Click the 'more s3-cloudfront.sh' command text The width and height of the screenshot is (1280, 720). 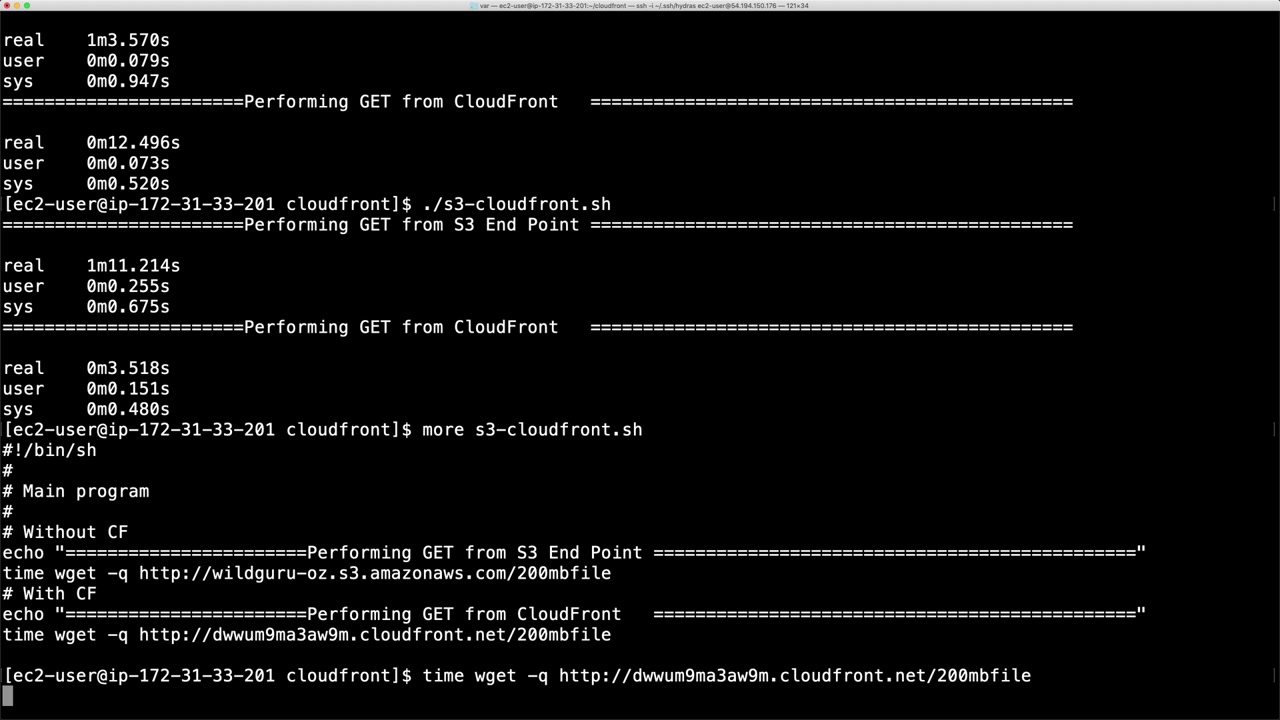pyautogui.click(x=532, y=430)
